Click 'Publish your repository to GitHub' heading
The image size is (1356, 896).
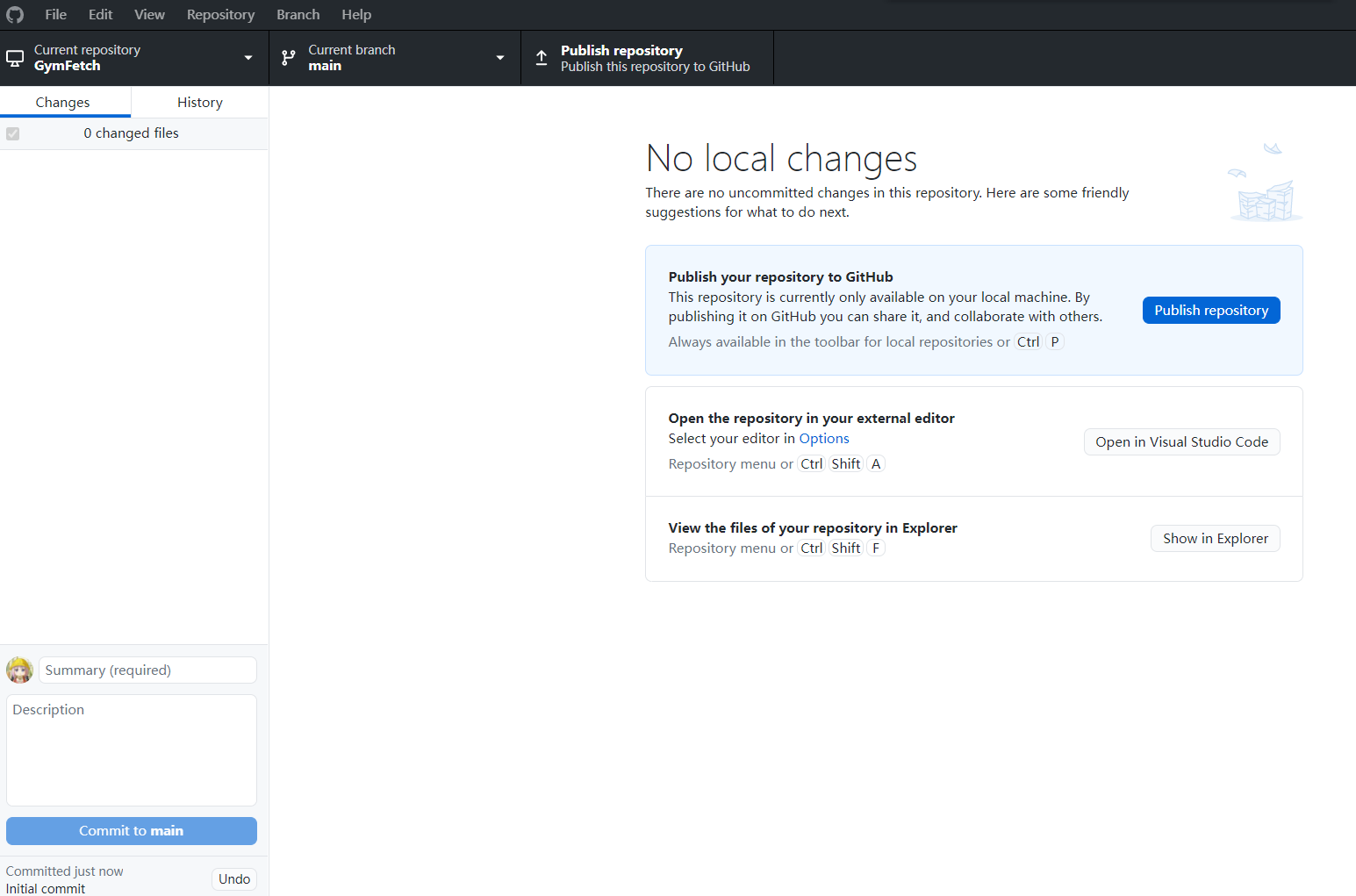click(x=781, y=277)
